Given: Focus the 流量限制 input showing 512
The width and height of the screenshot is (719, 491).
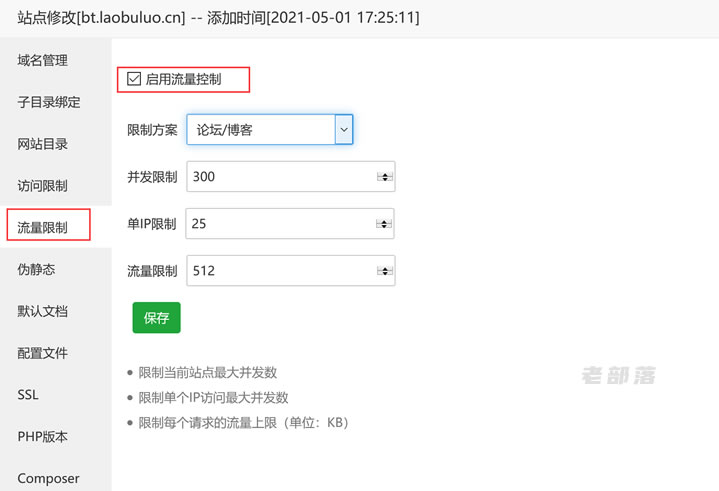Looking at the screenshot, I should pos(291,270).
